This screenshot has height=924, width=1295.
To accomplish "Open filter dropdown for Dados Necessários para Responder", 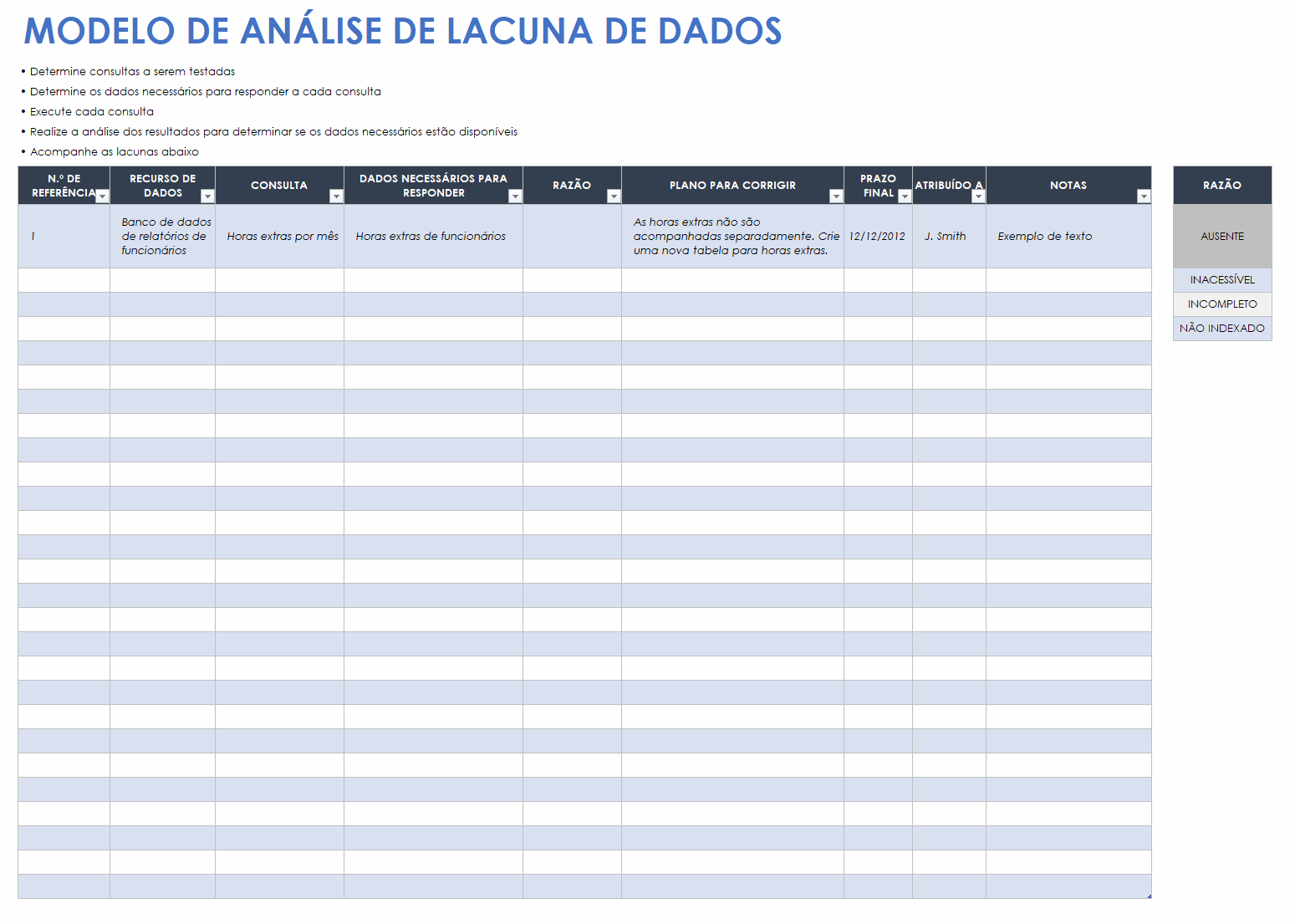I will point(515,197).
